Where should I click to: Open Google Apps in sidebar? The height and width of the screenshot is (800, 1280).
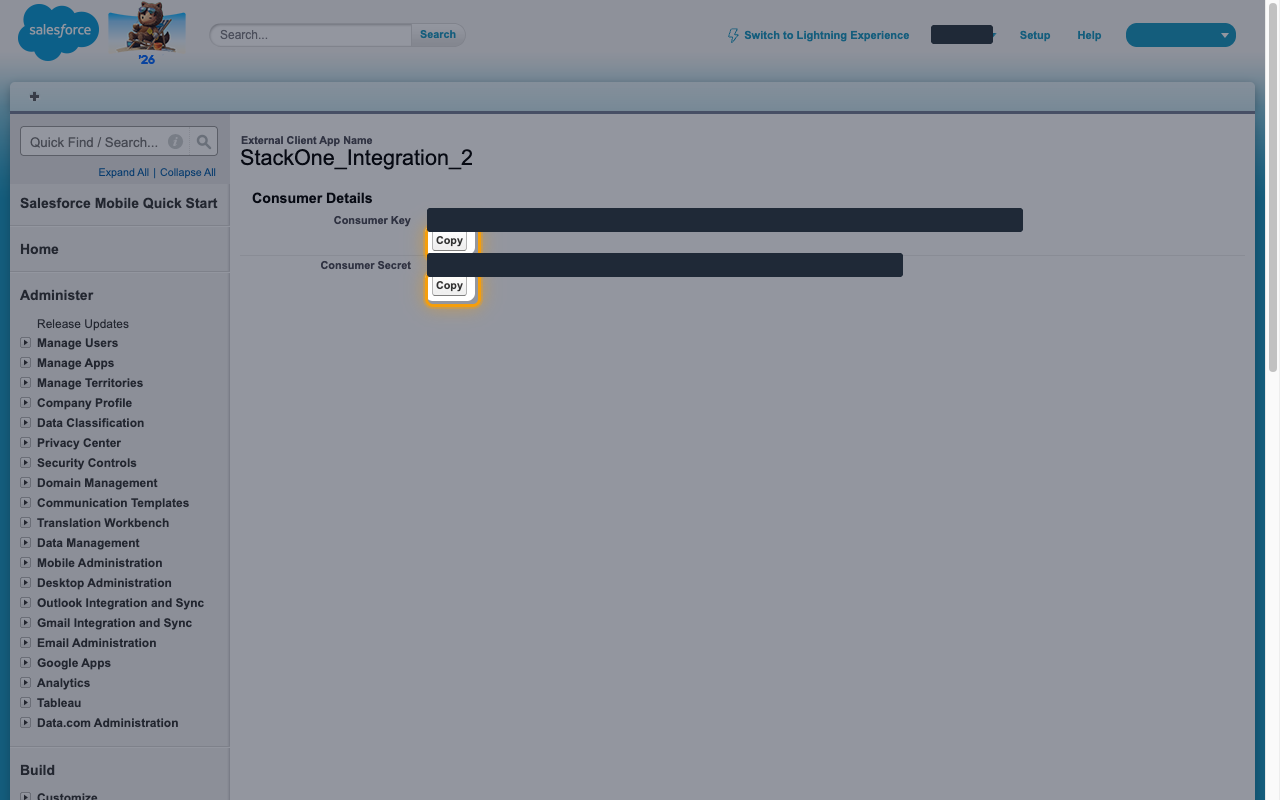coord(74,663)
